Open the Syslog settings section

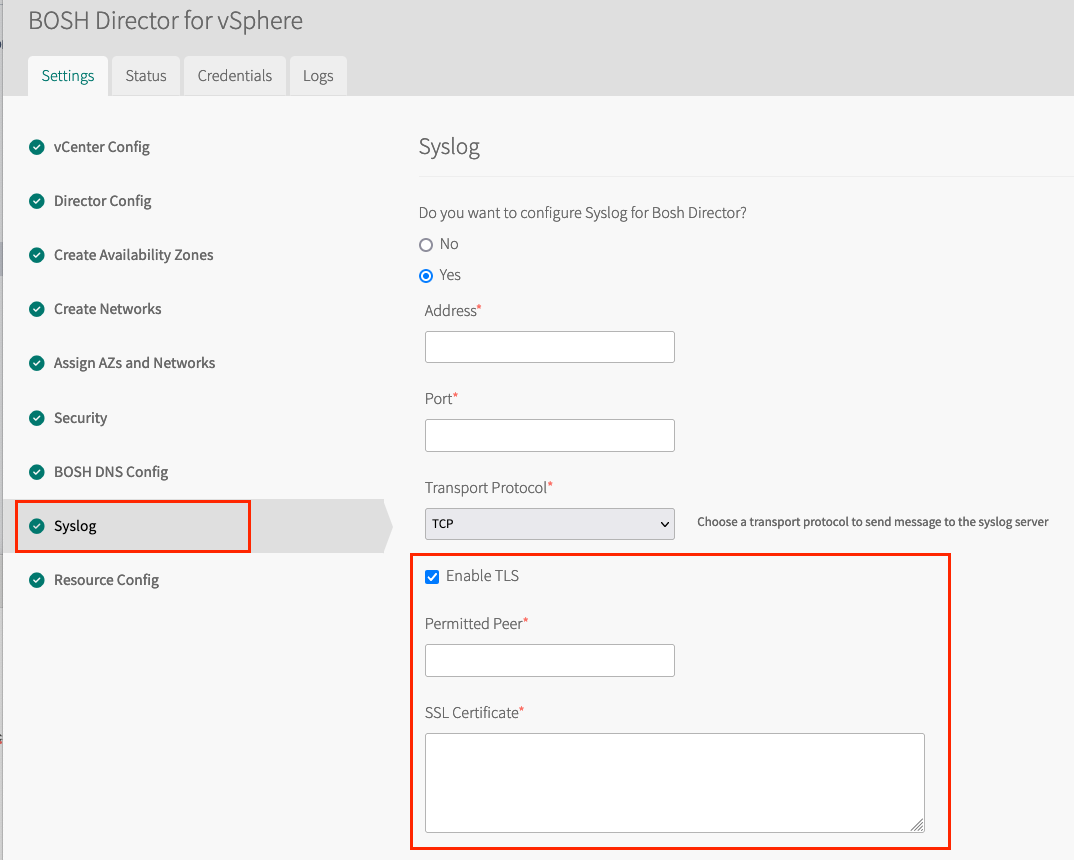(x=76, y=526)
